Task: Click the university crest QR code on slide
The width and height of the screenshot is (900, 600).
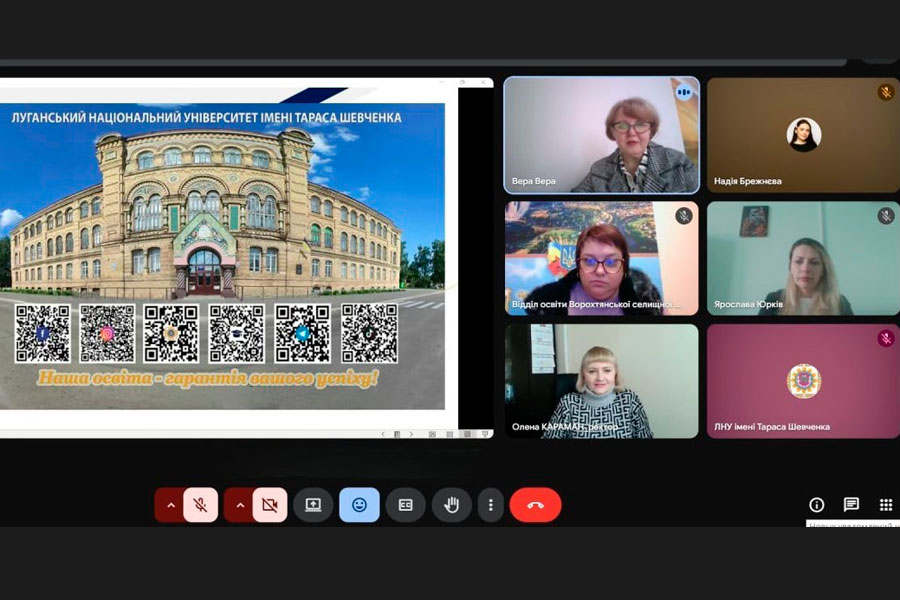Action: coord(171,334)
